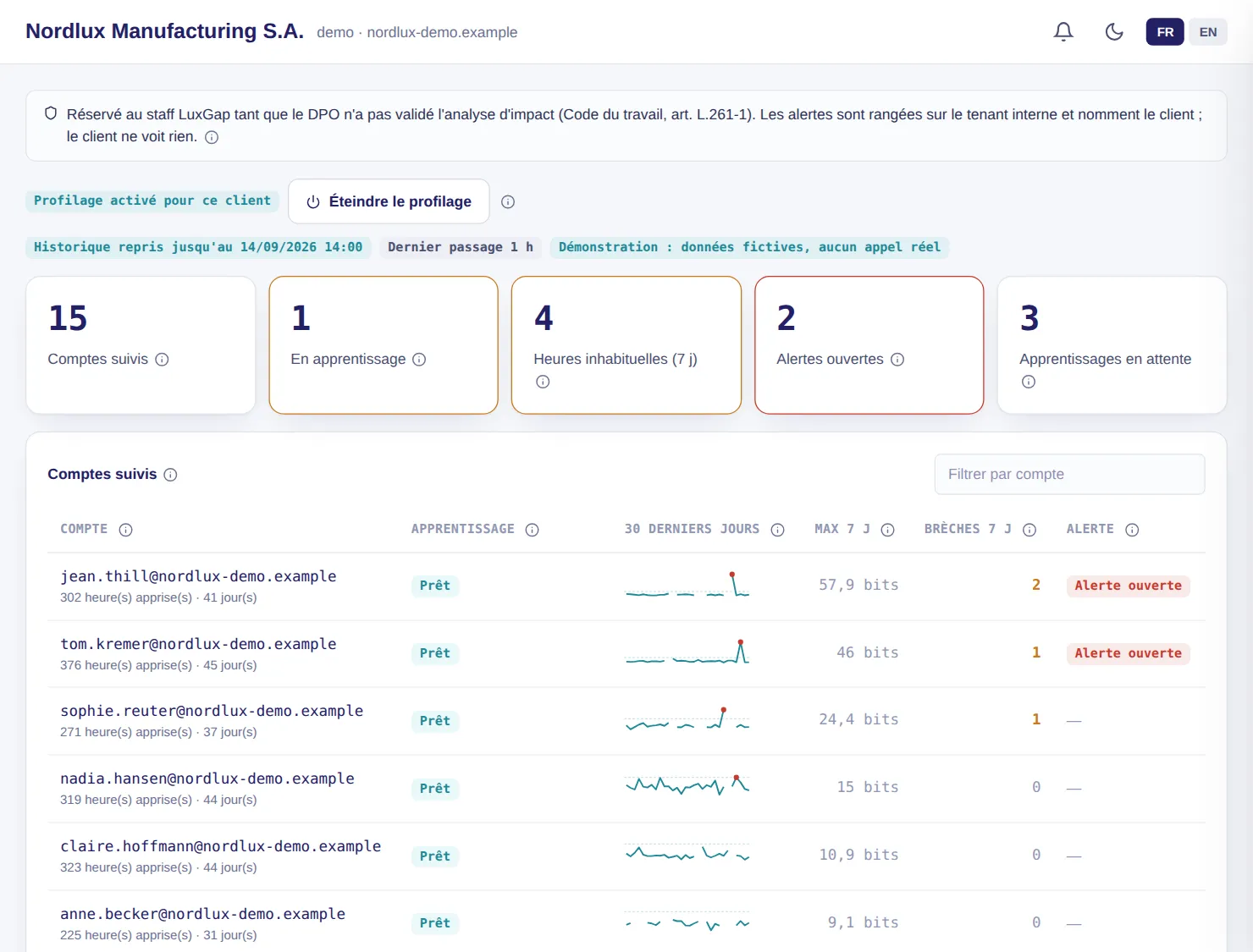Open info icon next to 'Éteindre le profilage'
The height and width of the screenshot is (952, 1253).
(x=508, y=201)
